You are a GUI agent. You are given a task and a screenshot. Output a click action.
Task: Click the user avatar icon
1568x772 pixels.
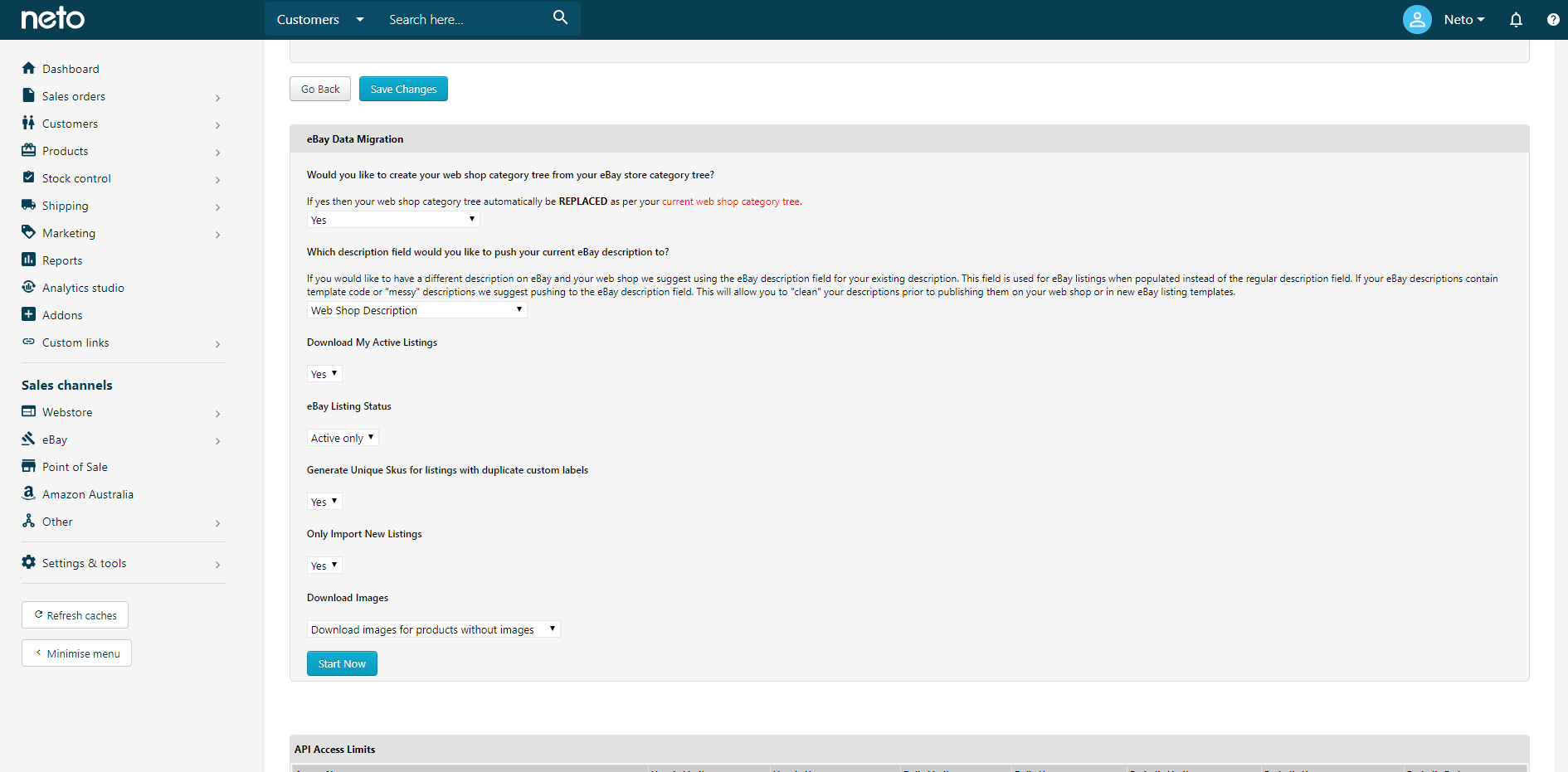coord(1417,19)
